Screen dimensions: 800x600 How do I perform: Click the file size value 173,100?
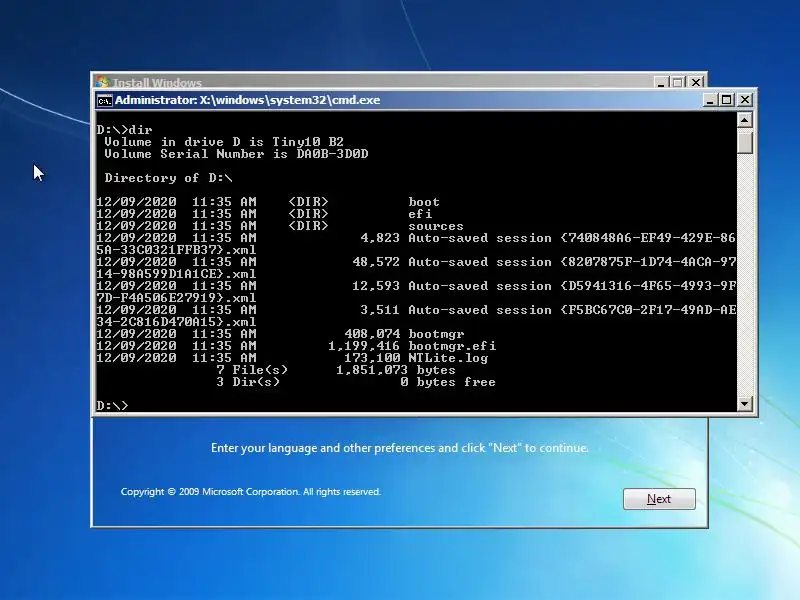pos(372,358)
